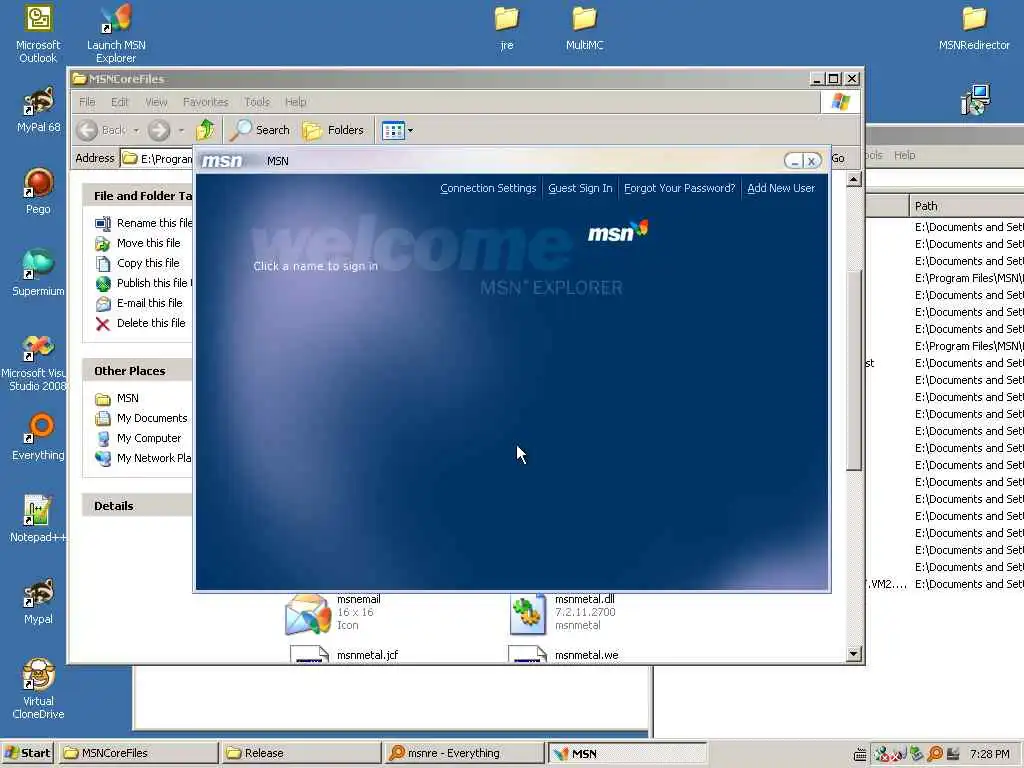Open the Tools menu in MSNCoreFiles

257,102
